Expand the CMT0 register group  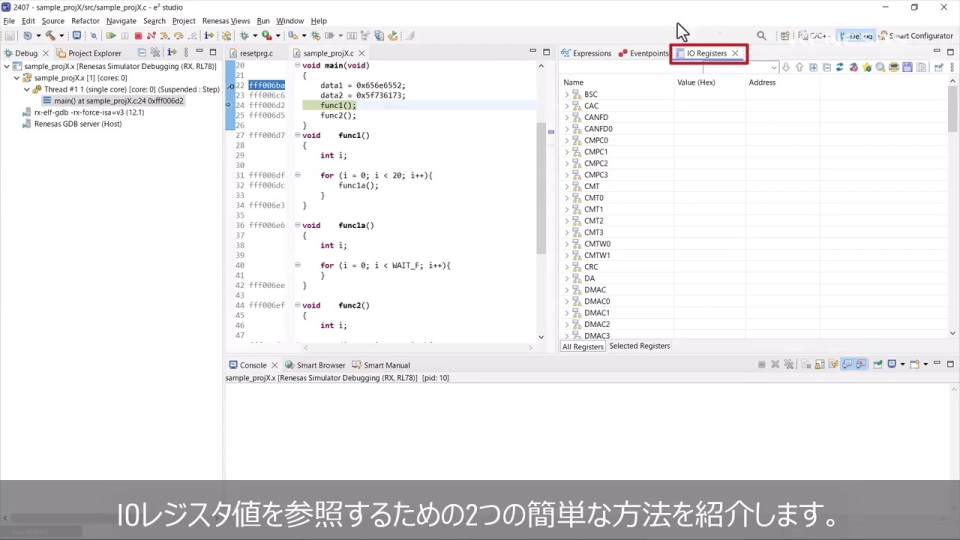pyautogui.click(x=567, y=198)
